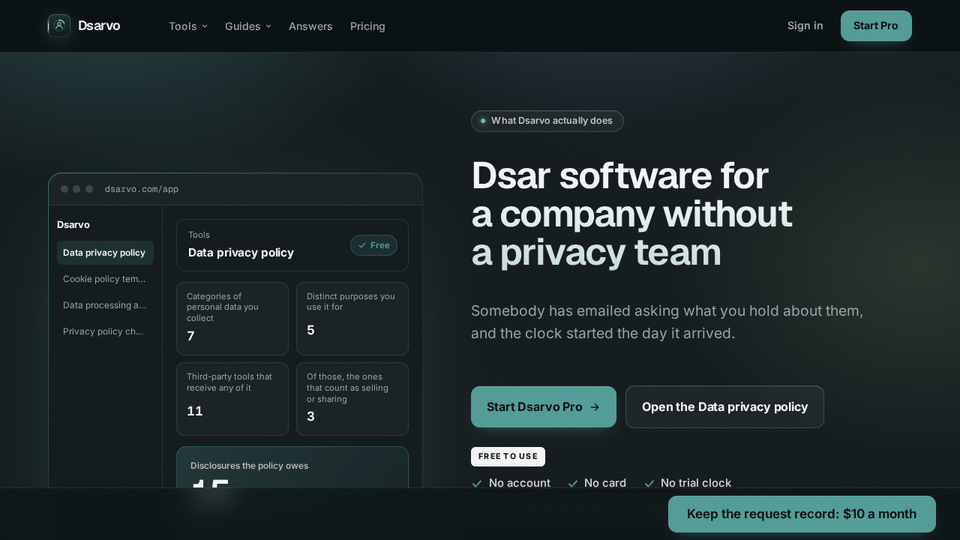Click 'Distinct purposes you use it for' card
The height and width of the screenshot is (540, 960).
point(352,318)
